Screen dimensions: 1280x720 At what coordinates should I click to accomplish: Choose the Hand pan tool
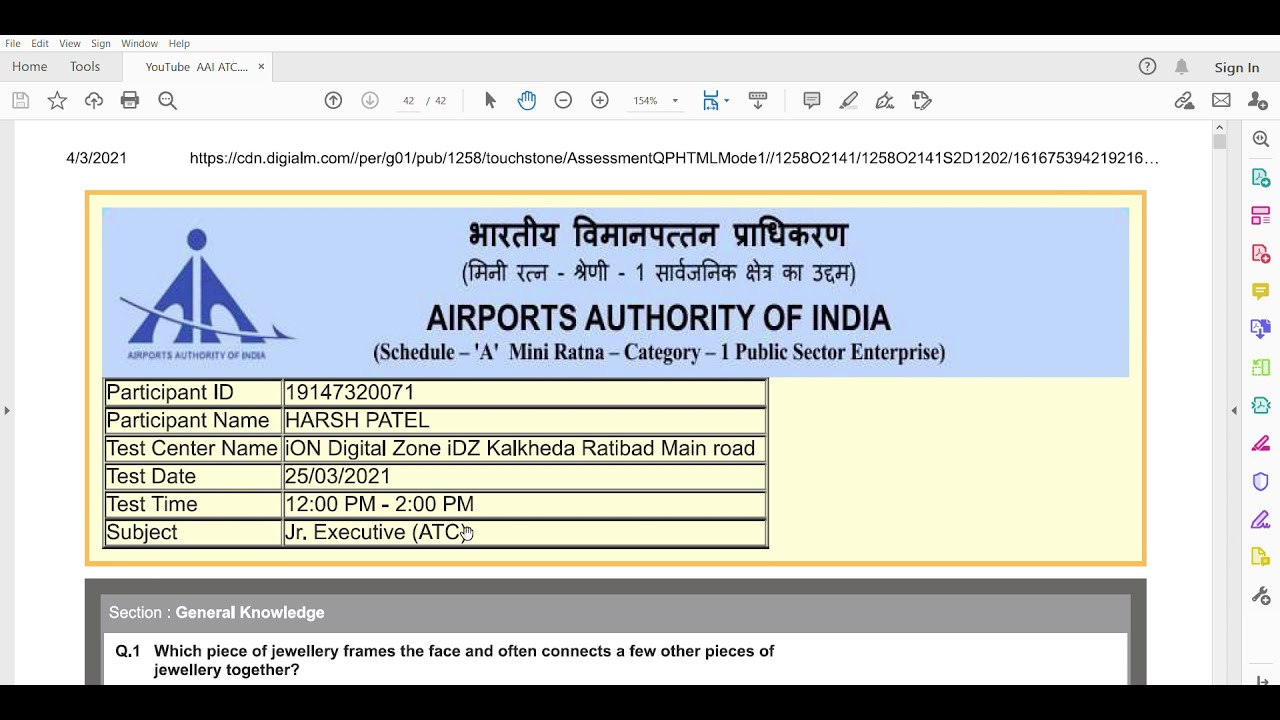(527, 100)
